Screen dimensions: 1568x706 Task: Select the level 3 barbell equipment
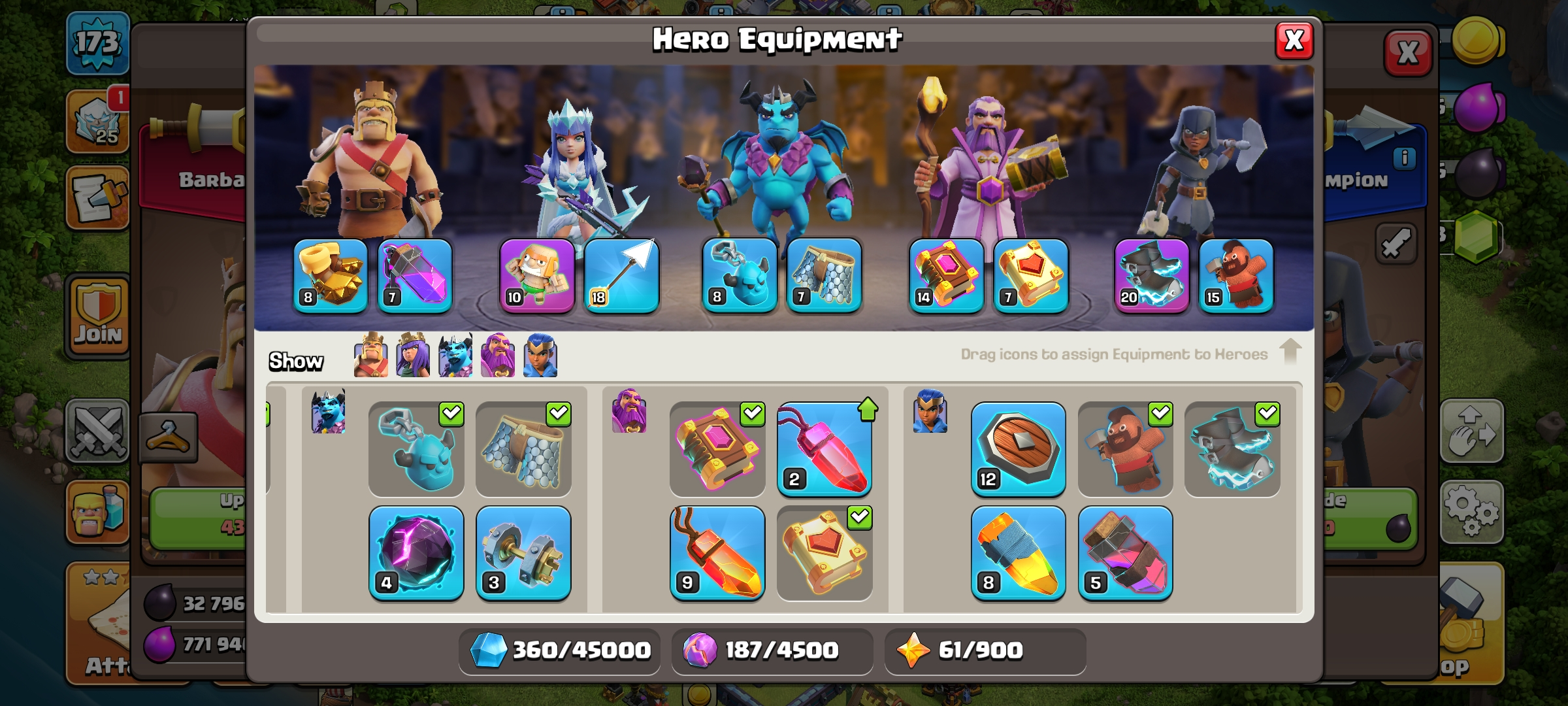[x=523, y=553]
